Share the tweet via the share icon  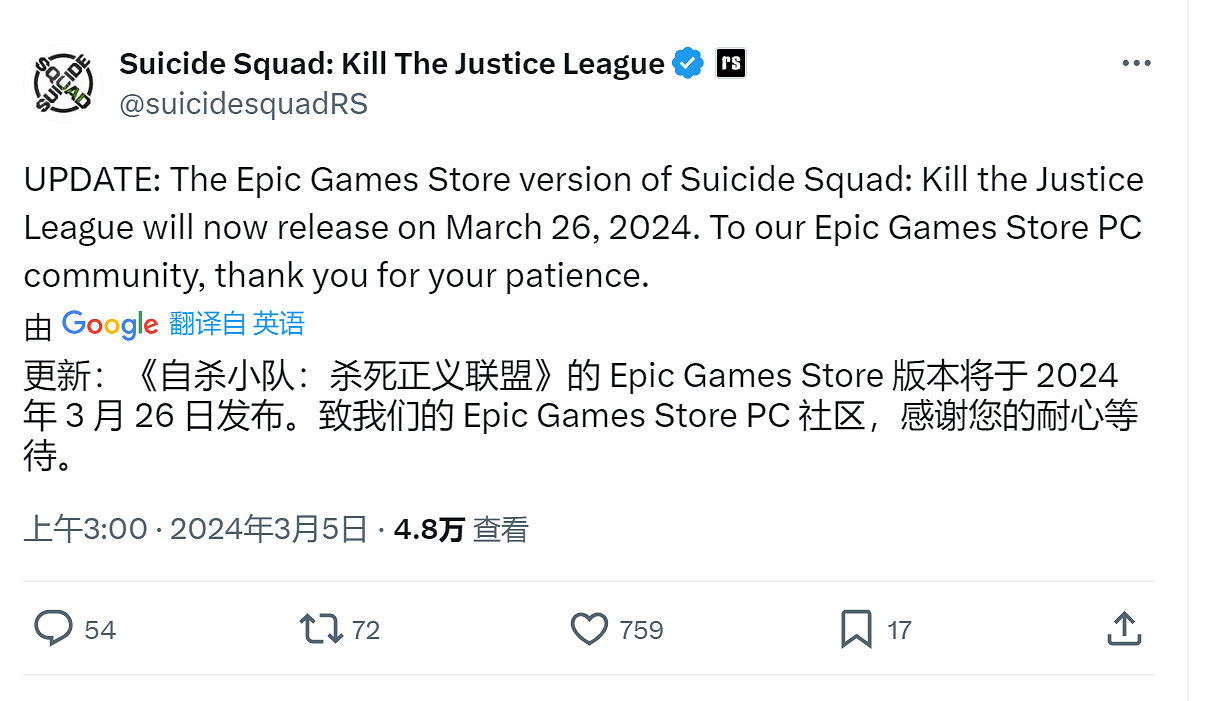coord(1124,630)
